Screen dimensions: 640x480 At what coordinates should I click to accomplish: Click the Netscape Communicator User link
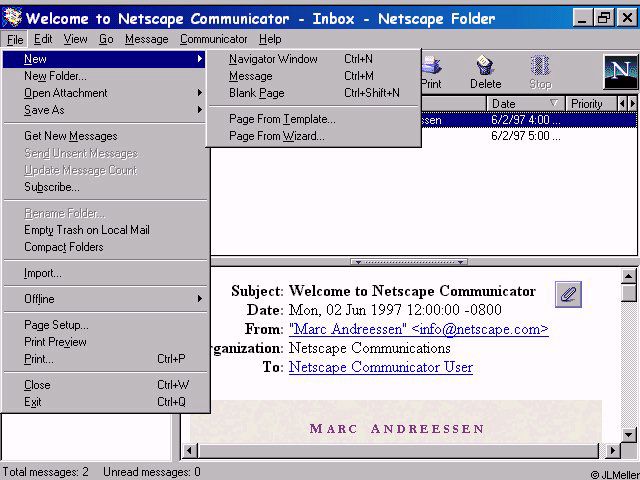pos(381,367)
